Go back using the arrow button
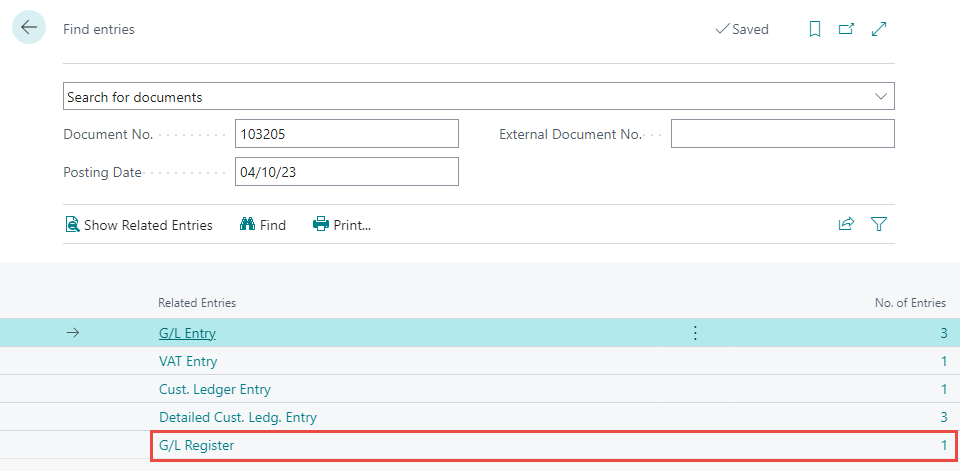Image resolution: width=960 pixels, height=471 pixels. pos(29,28)
